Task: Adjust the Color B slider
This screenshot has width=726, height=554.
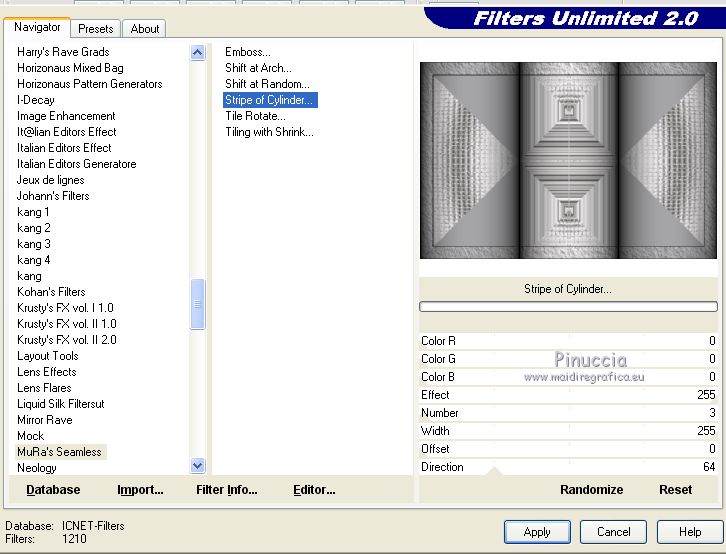Action: tap(568, 377)
